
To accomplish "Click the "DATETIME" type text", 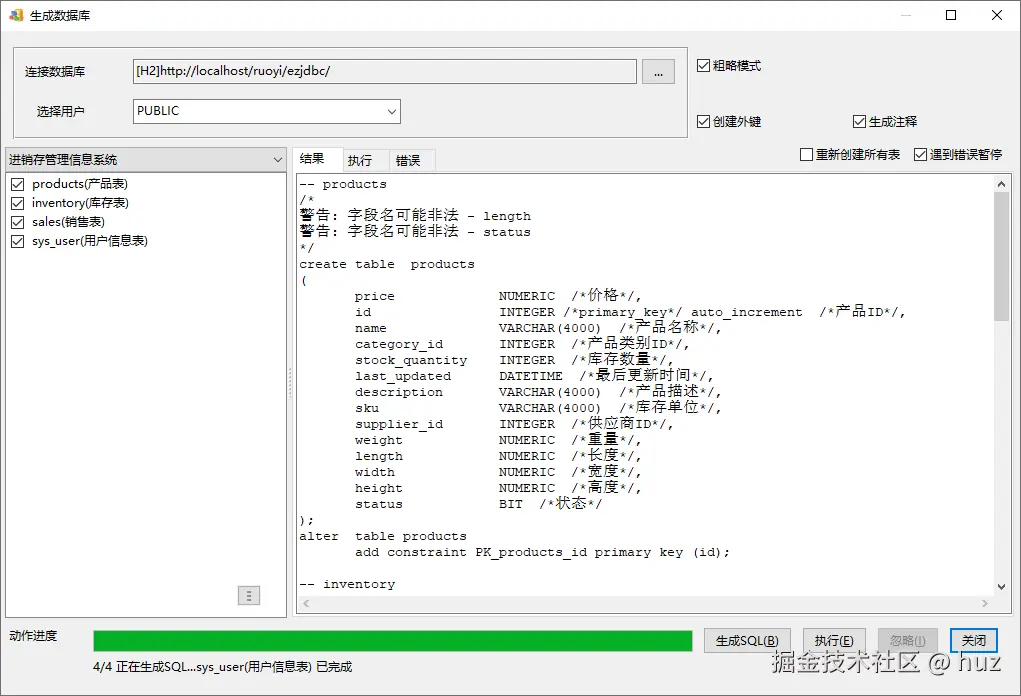I will click(x=531, y=376).
